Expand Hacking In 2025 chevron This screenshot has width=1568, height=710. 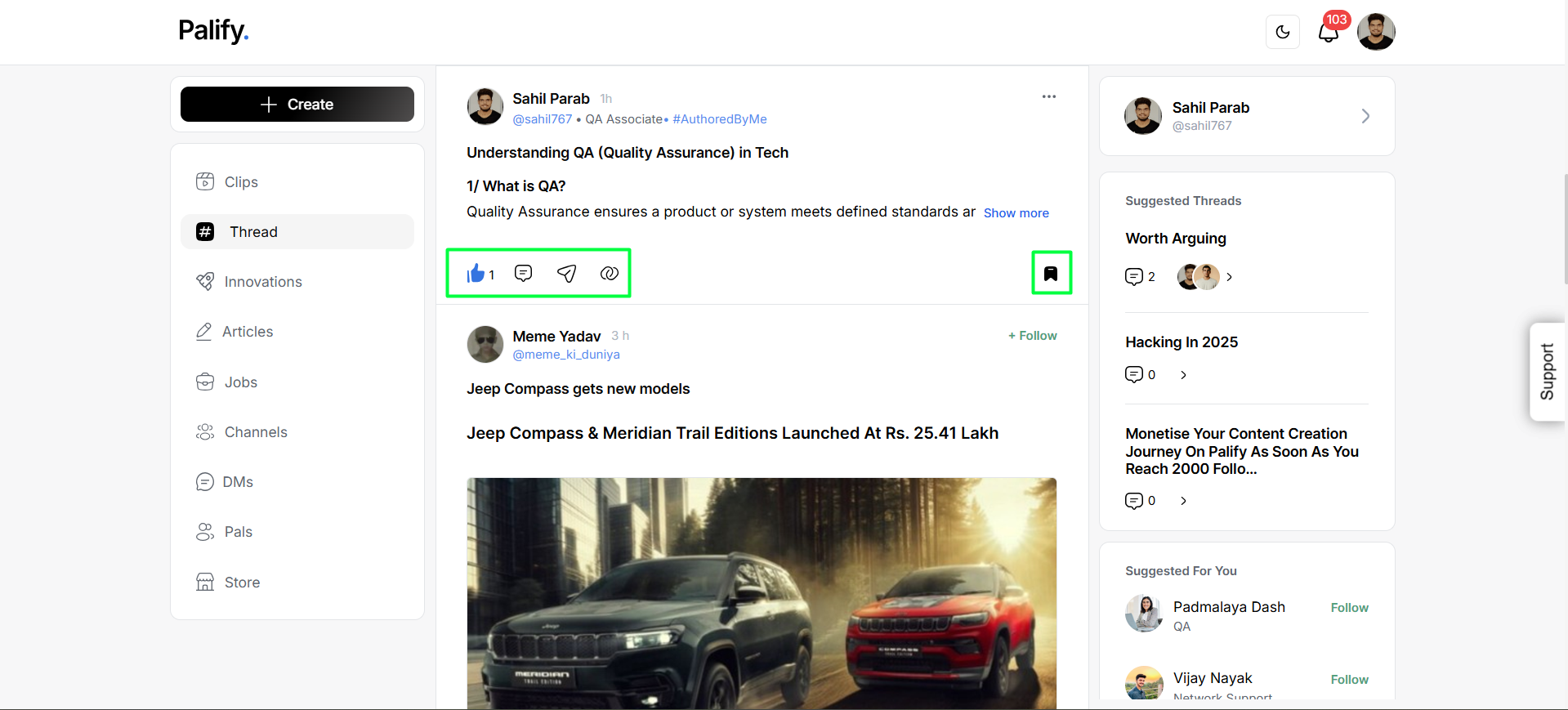pos(1183,375)
